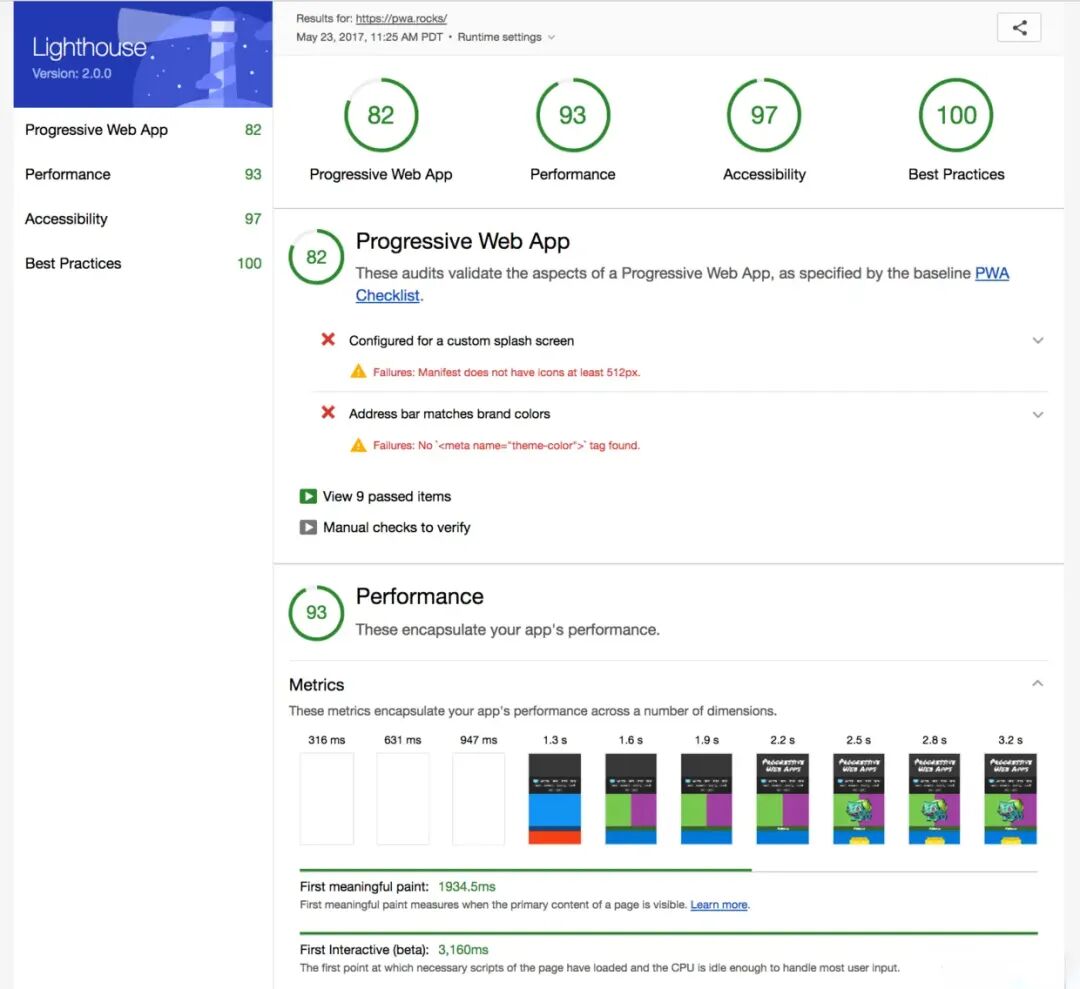Click the Version: 2.0.0 text
Image resolution: width=1080 pixels, height=989 pixels.
click(x=72, y=74)
